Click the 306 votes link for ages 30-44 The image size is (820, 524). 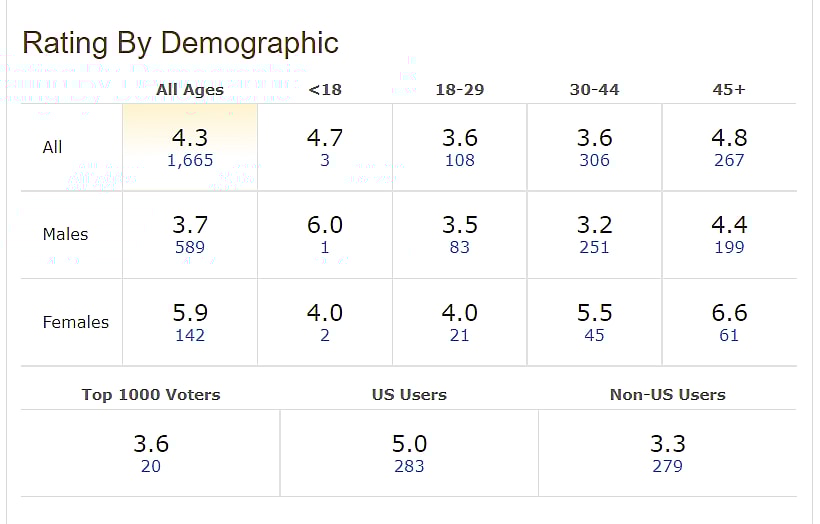pyautogui.click(x=594, y=160)
